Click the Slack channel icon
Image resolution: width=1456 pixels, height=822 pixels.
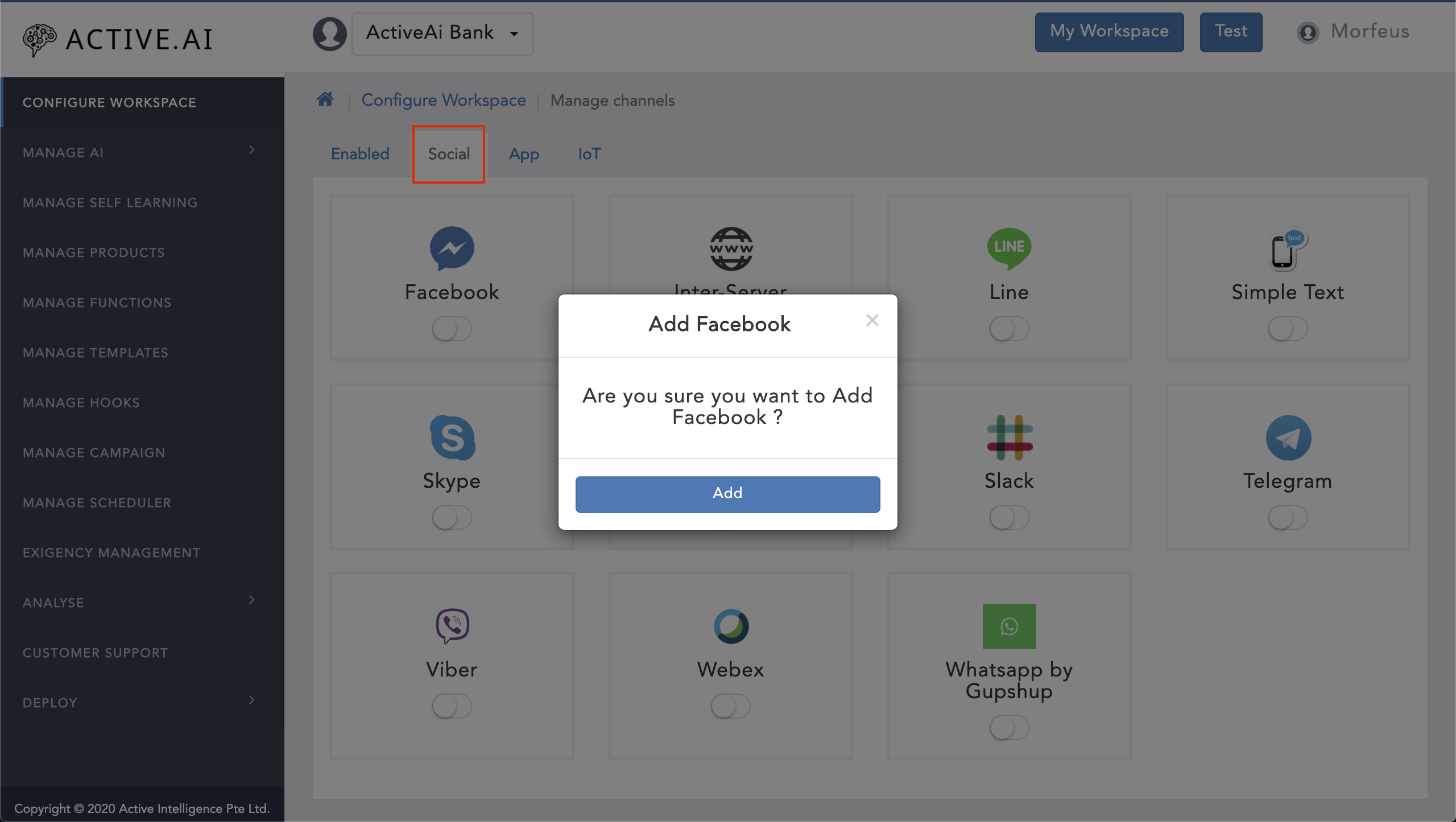pos(1009,437)
